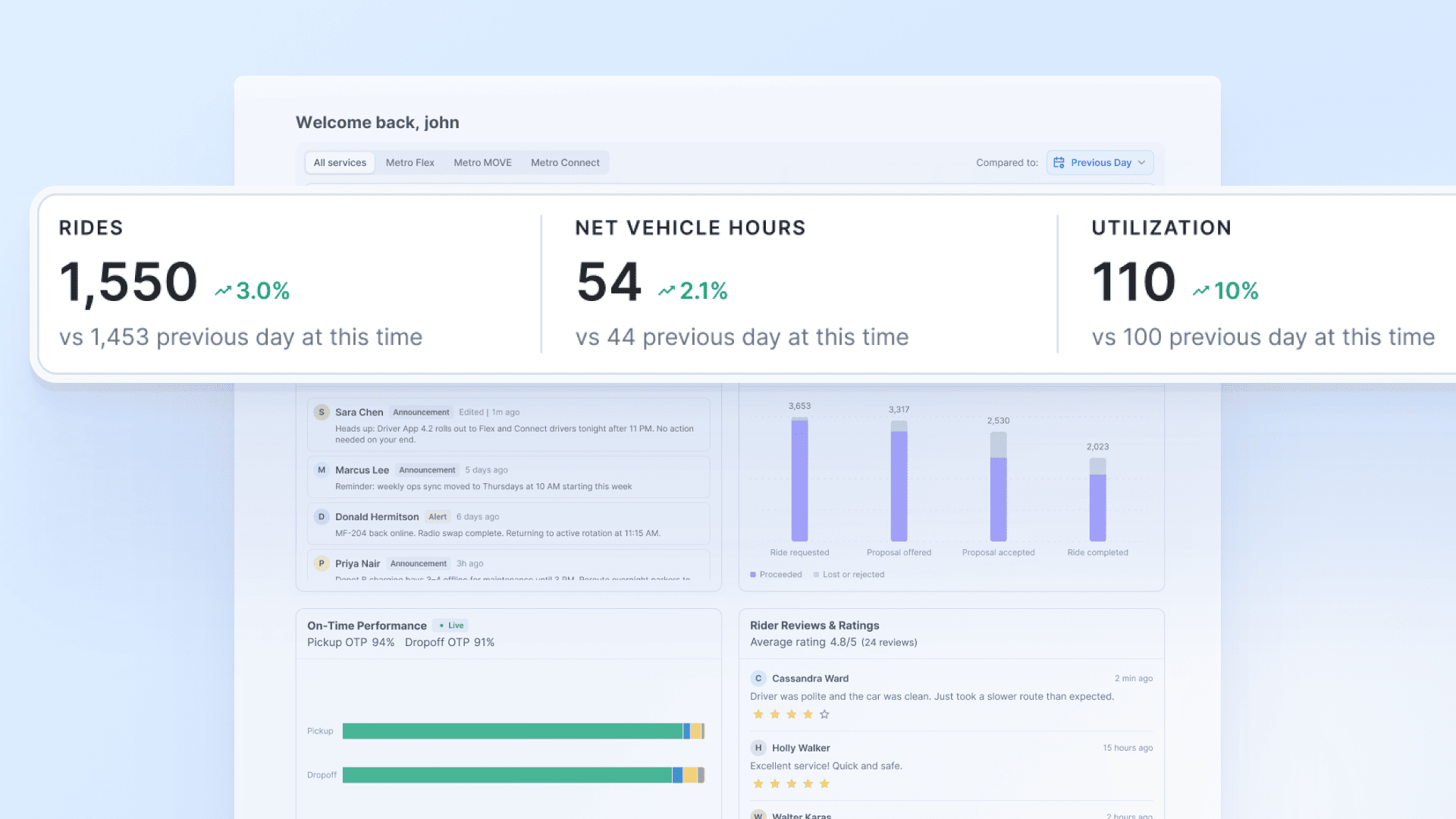
Task: Click the Proposal accepted bar in funnel chart
Action: [998, 487]
